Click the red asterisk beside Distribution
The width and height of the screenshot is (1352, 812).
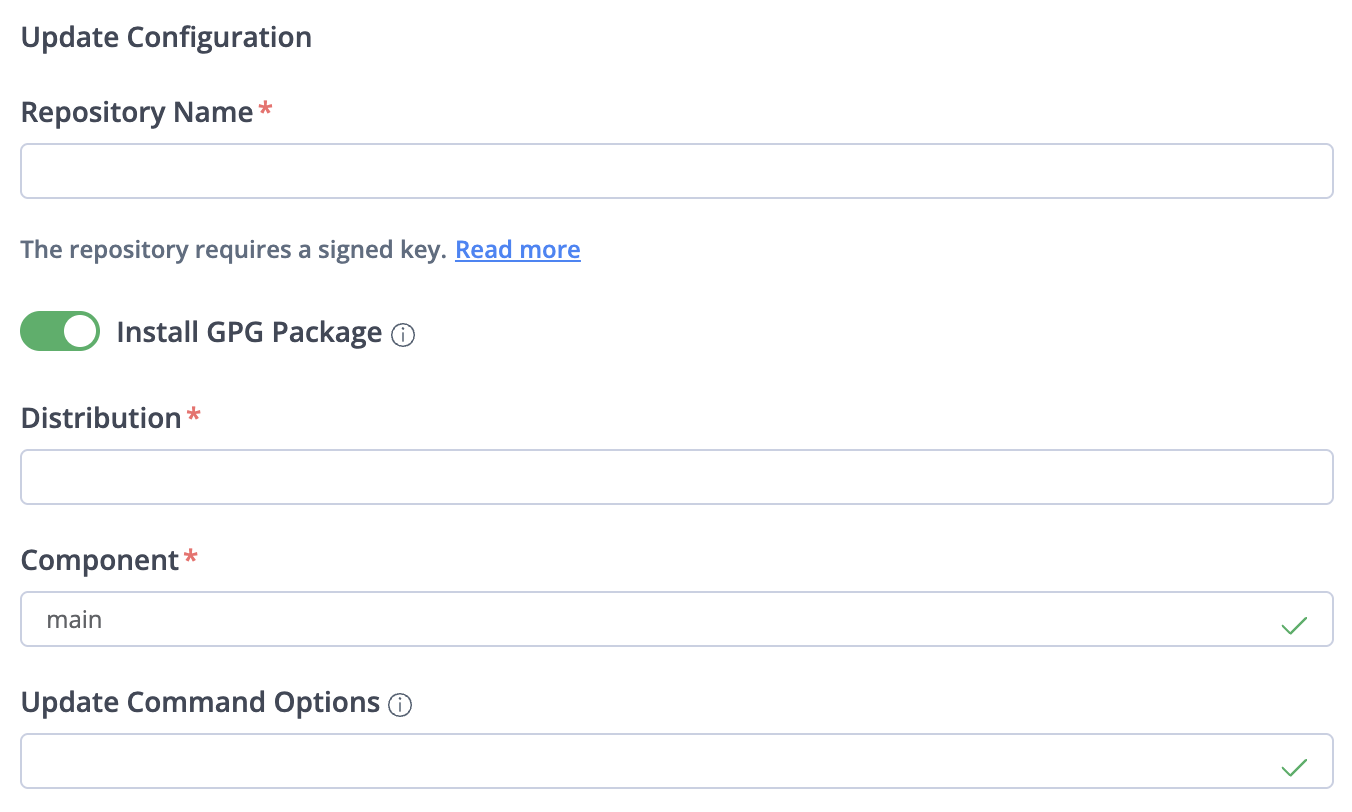point(194,416)
